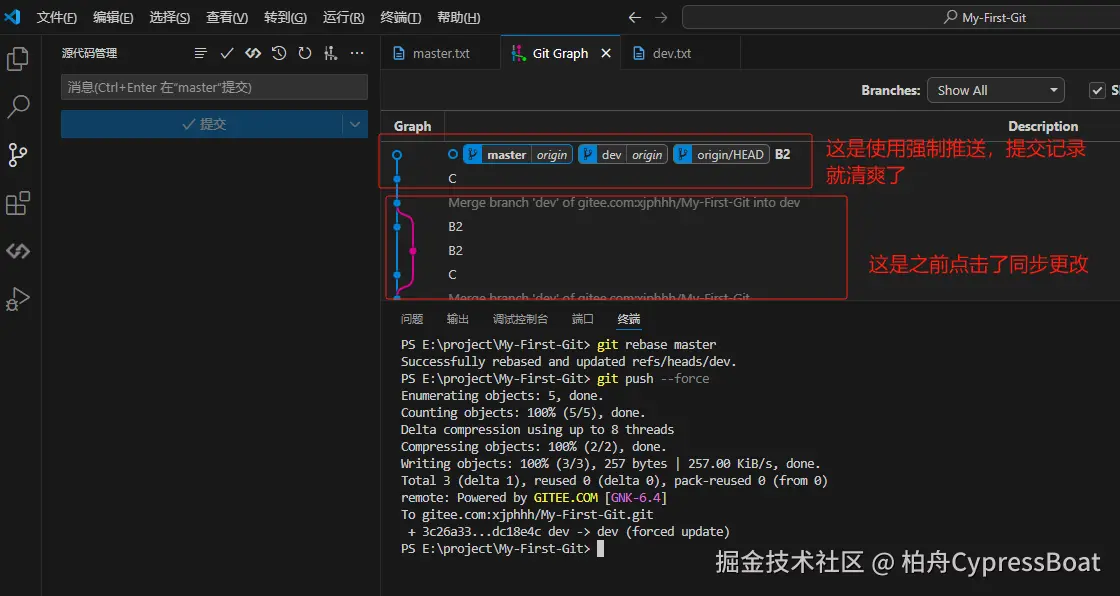Screen dimensions: 1120x596
Task: Switch source control to list view icon
Action: (201, 53)
